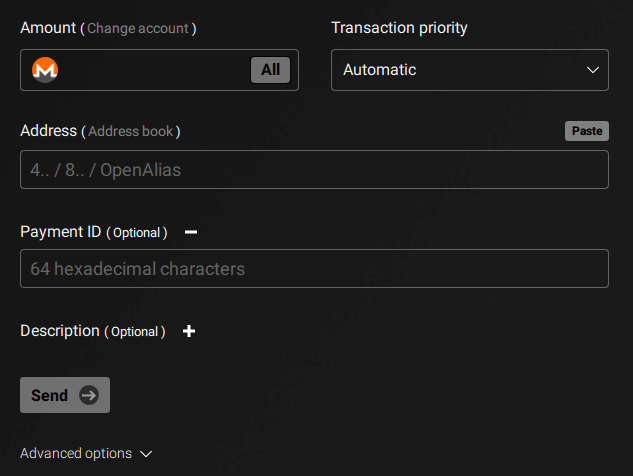Screen dimensions: 633x476
Task: Open the Address book link
Action: 131,131
